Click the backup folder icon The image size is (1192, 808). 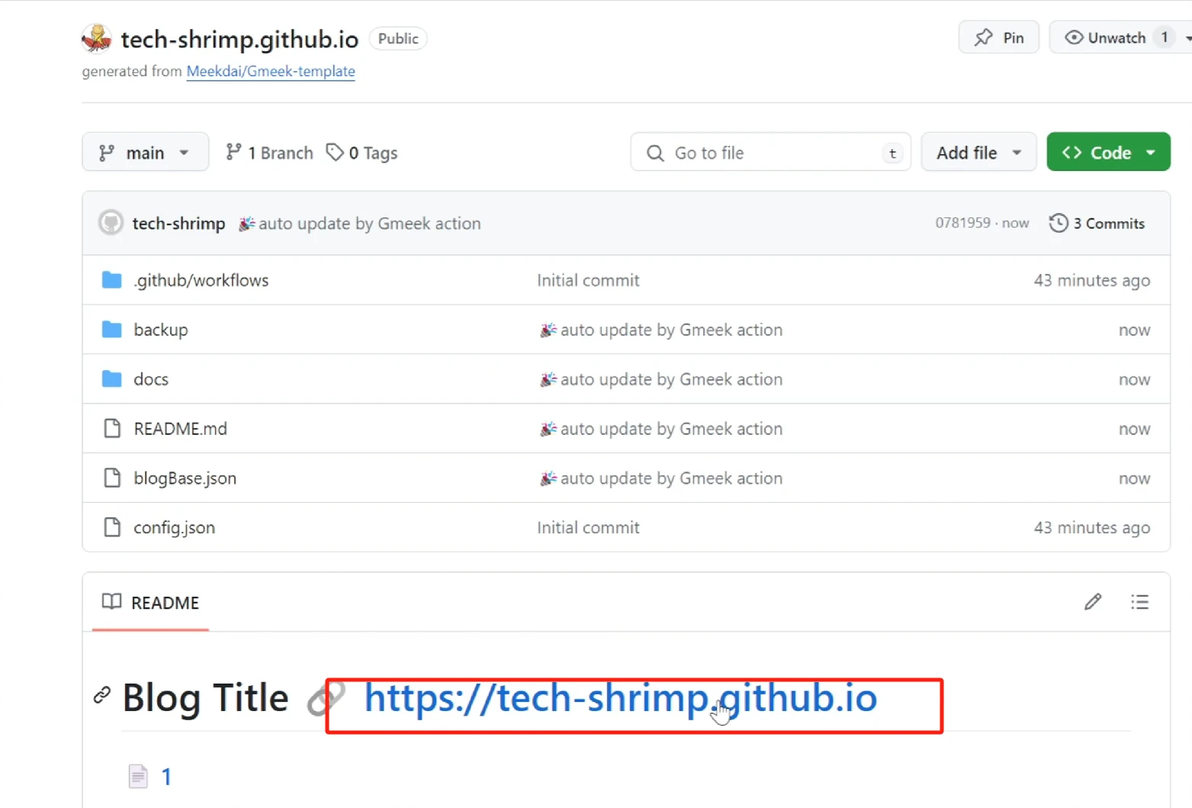coord(112,330)
